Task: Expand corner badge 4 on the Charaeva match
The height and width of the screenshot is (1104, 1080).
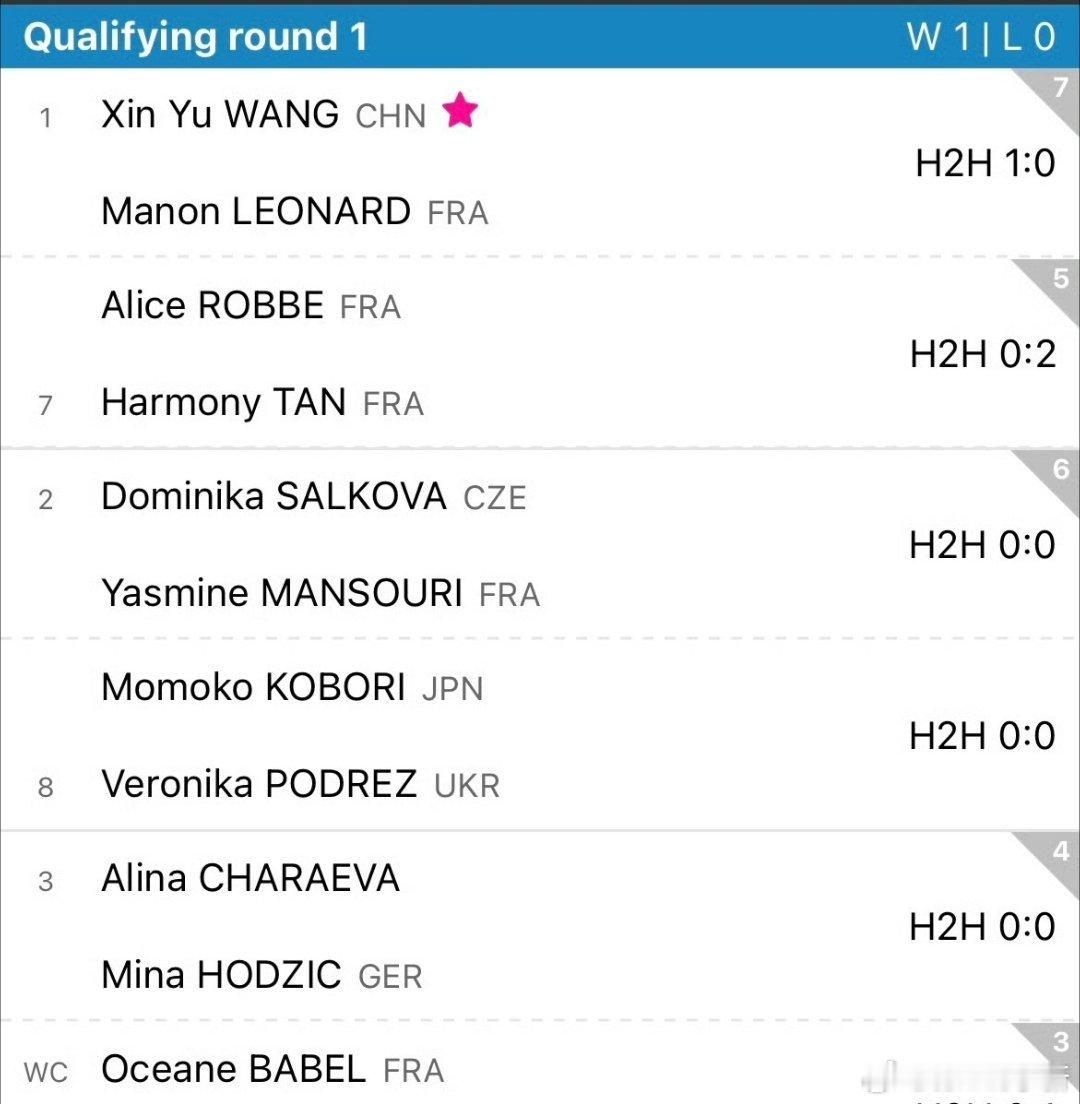Action: tap(1062, 850)
